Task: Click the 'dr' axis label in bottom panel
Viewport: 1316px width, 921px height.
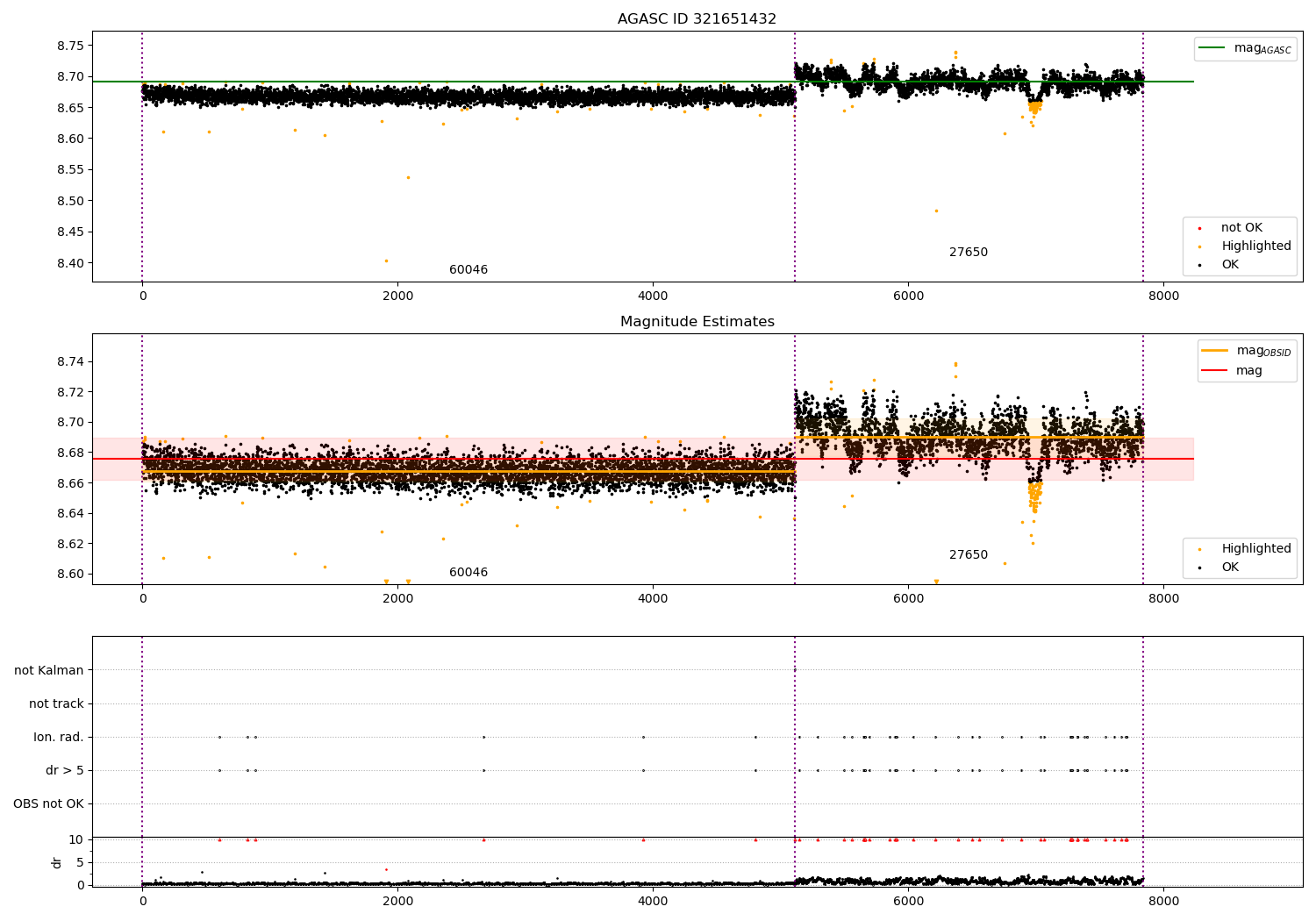Action: (57, 862)
